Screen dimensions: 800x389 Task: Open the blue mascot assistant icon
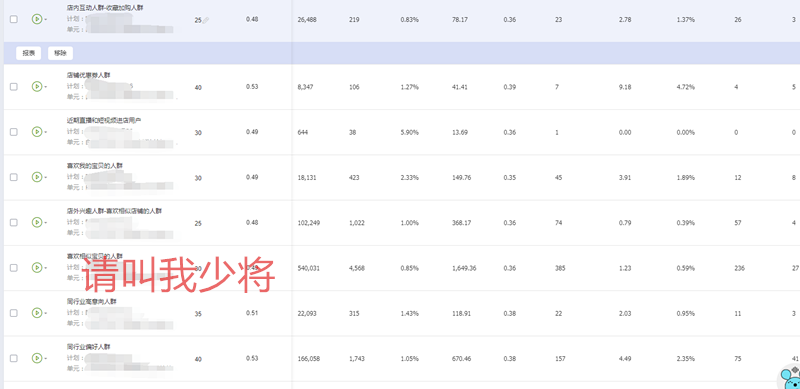[791, 378]
